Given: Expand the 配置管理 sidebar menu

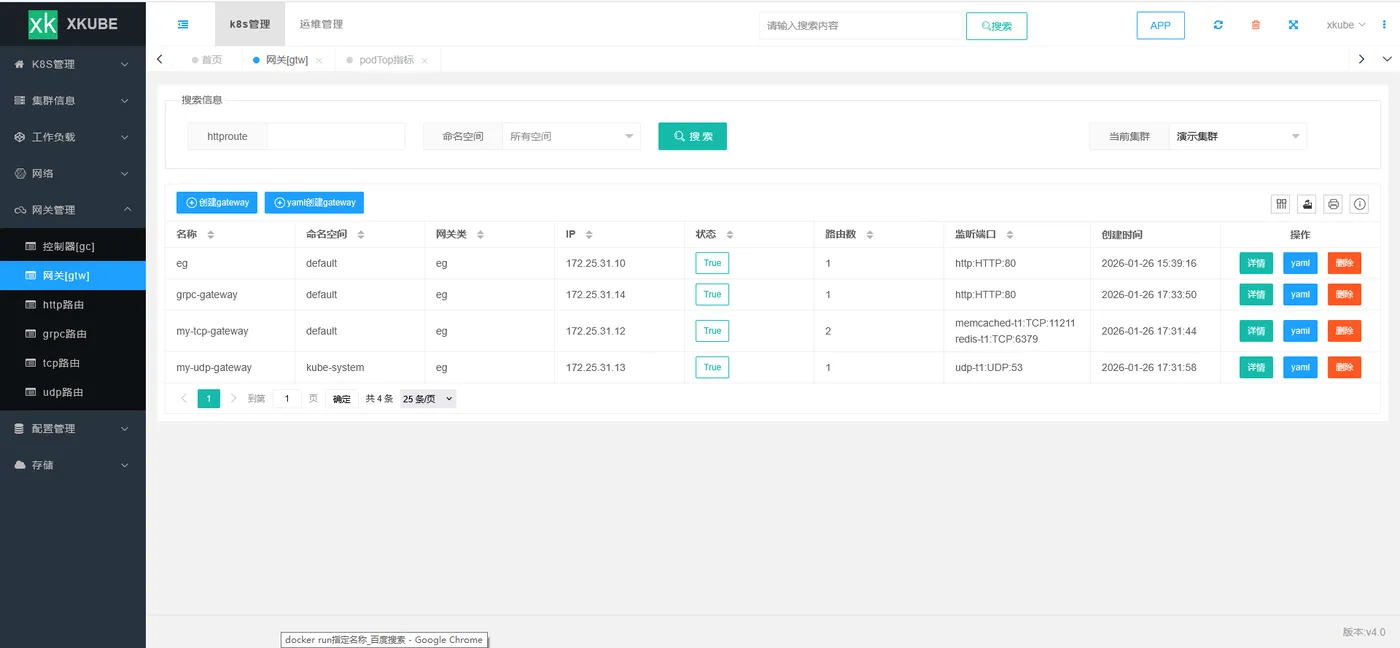Looking at the screenshot, I should pyautogui.click(x=73, y=428).
